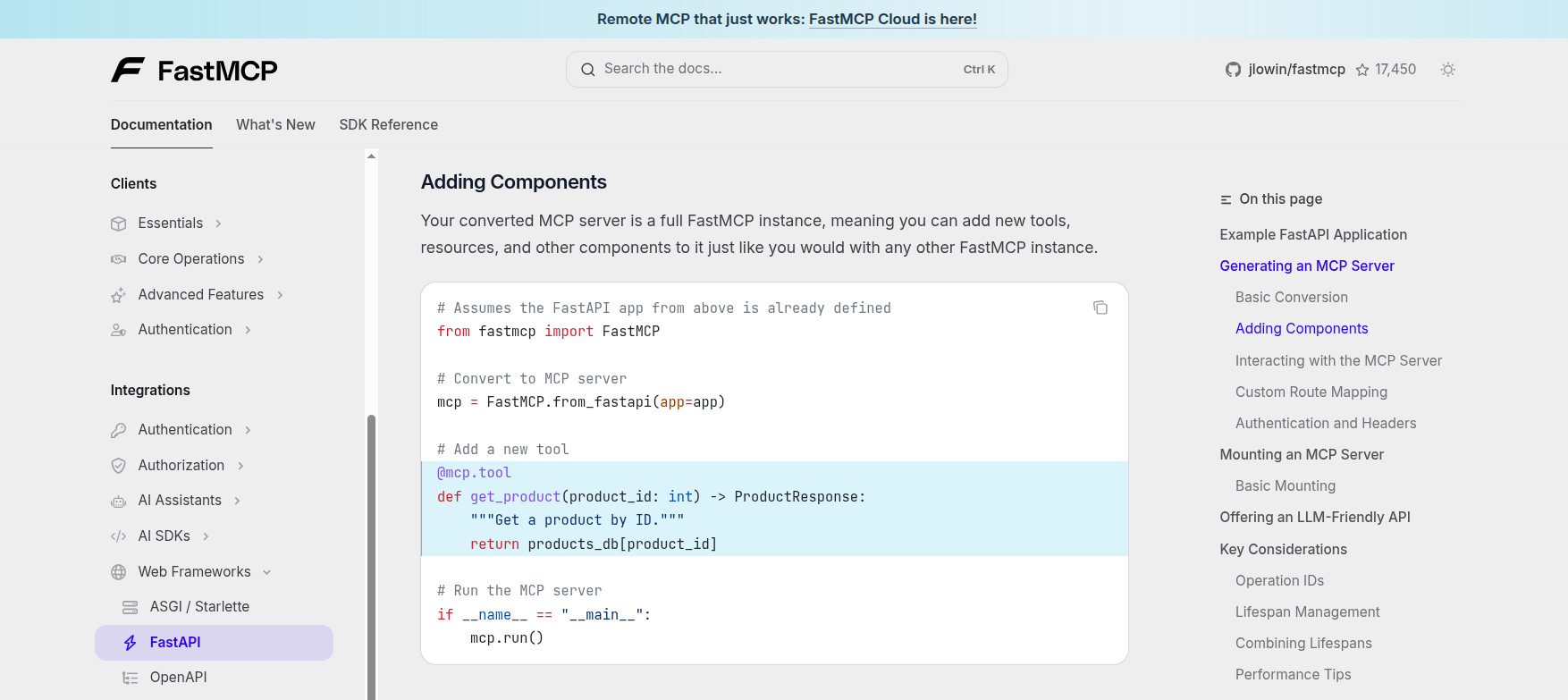Jump to Operation IDs section
1568x700 pixels.
point(1279,580)
